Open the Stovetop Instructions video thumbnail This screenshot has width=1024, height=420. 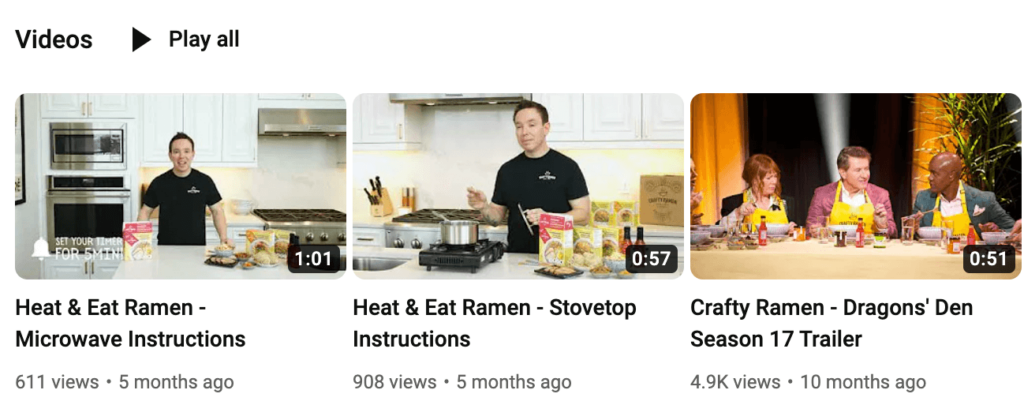pyautogui.click(x=518, y=186)
